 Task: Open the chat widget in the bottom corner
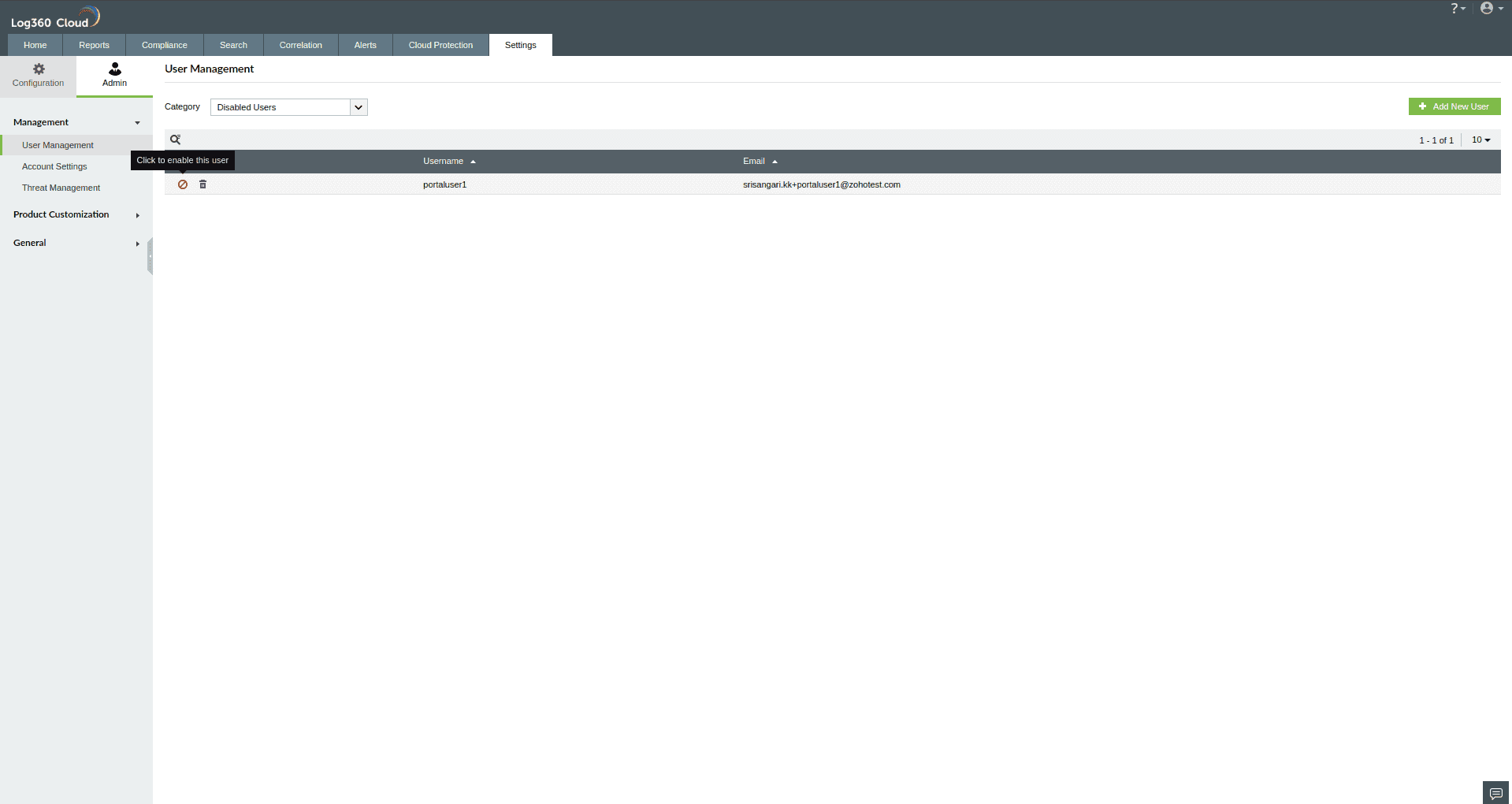pyautogui.click(x=1494, y=792)
